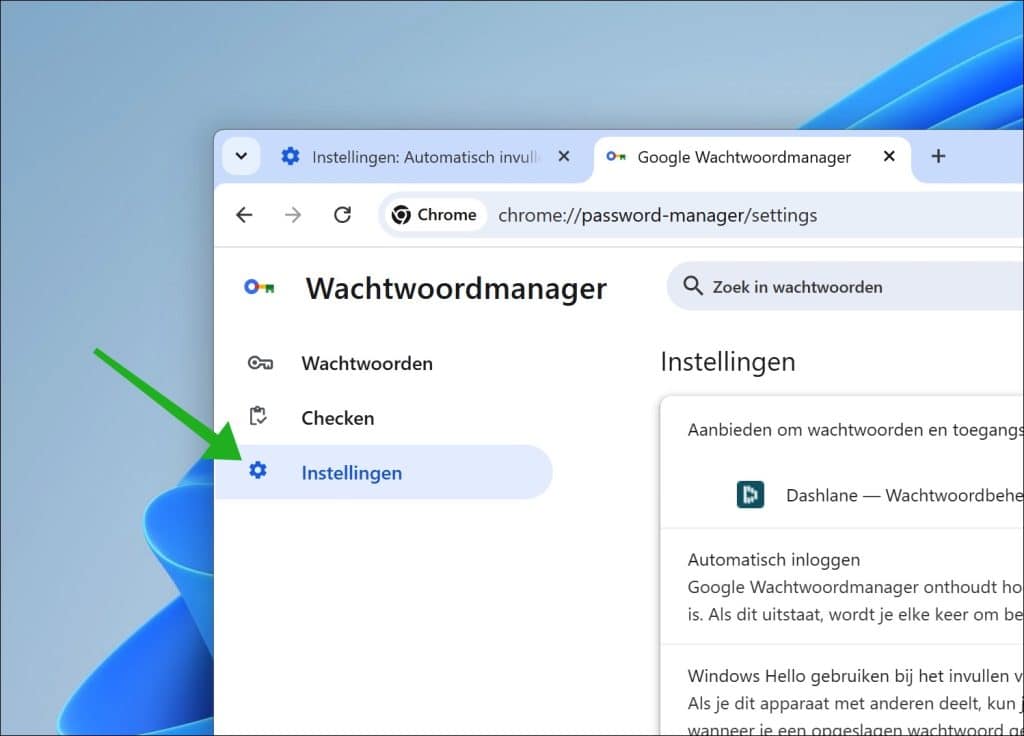Click the Wachtwoordmanager key logo

[x=259, y=287]
